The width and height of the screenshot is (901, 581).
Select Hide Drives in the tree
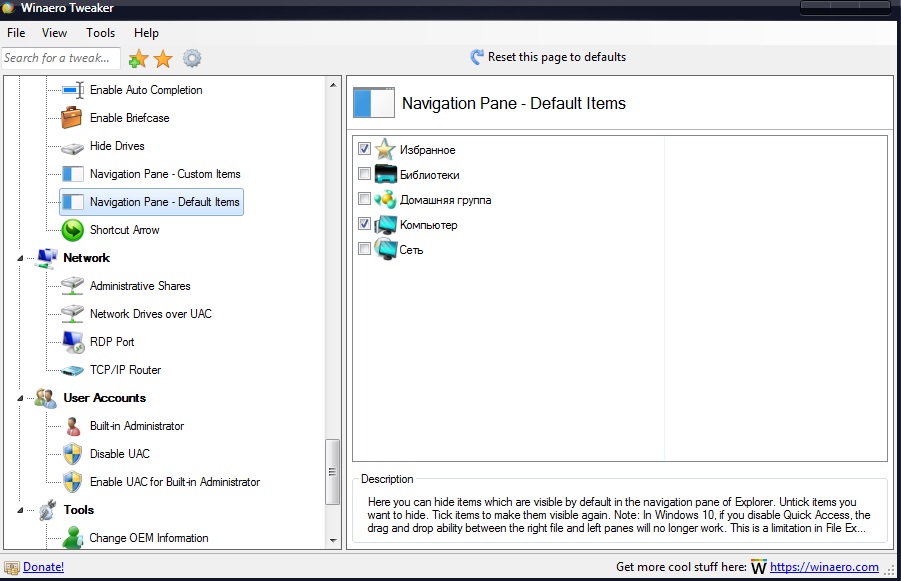click(x=117, y=146)
